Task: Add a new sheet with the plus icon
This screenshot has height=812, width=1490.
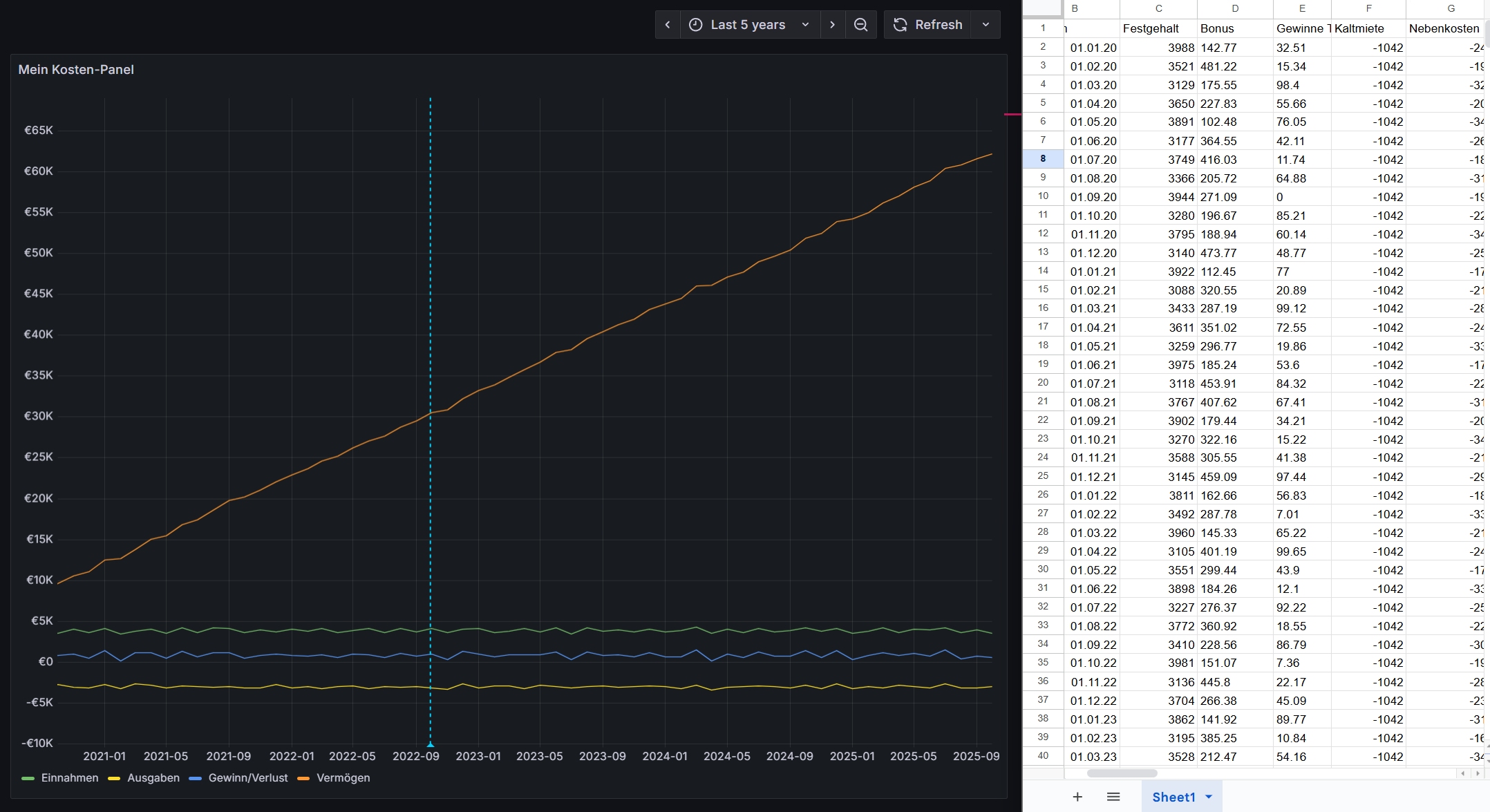Action: (1077, 797)
